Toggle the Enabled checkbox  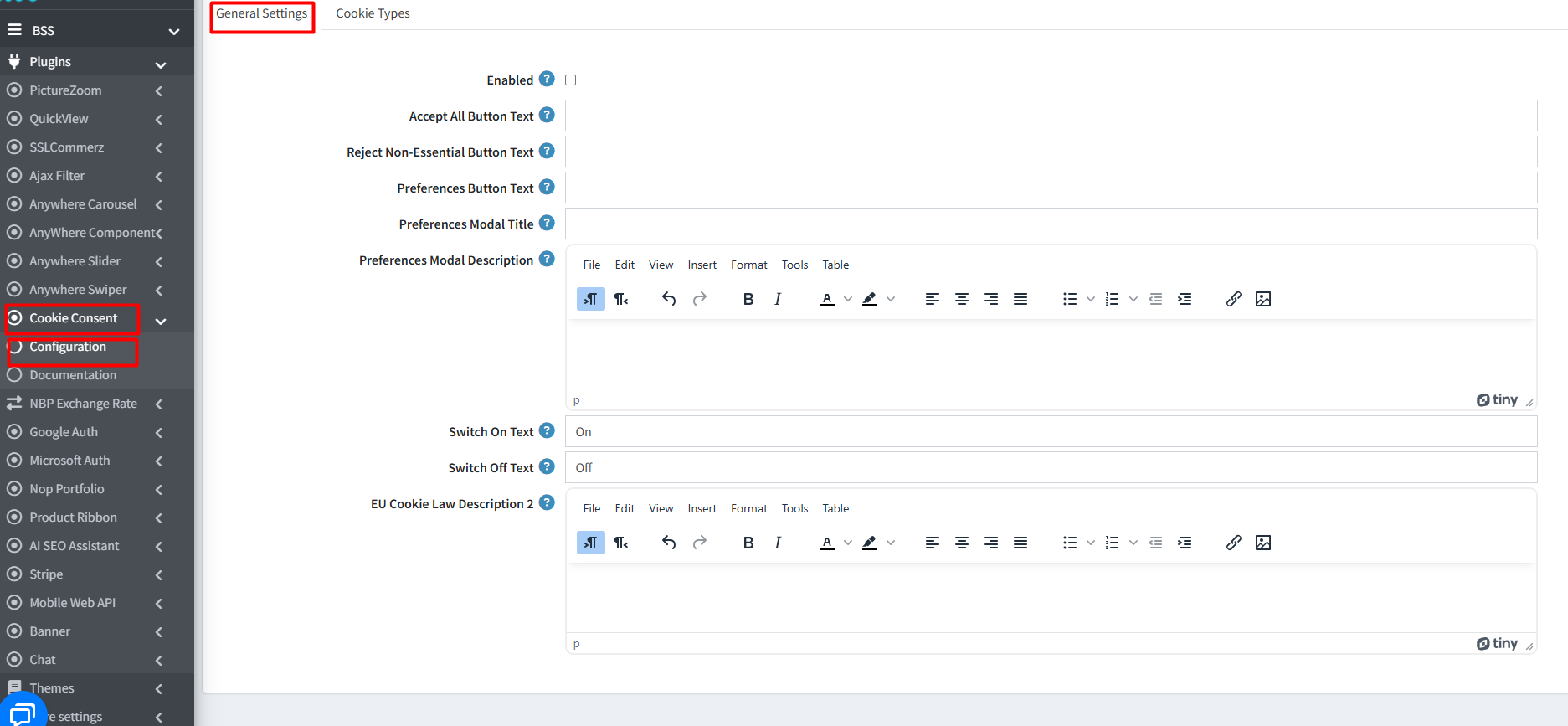(x=571, y=80)
